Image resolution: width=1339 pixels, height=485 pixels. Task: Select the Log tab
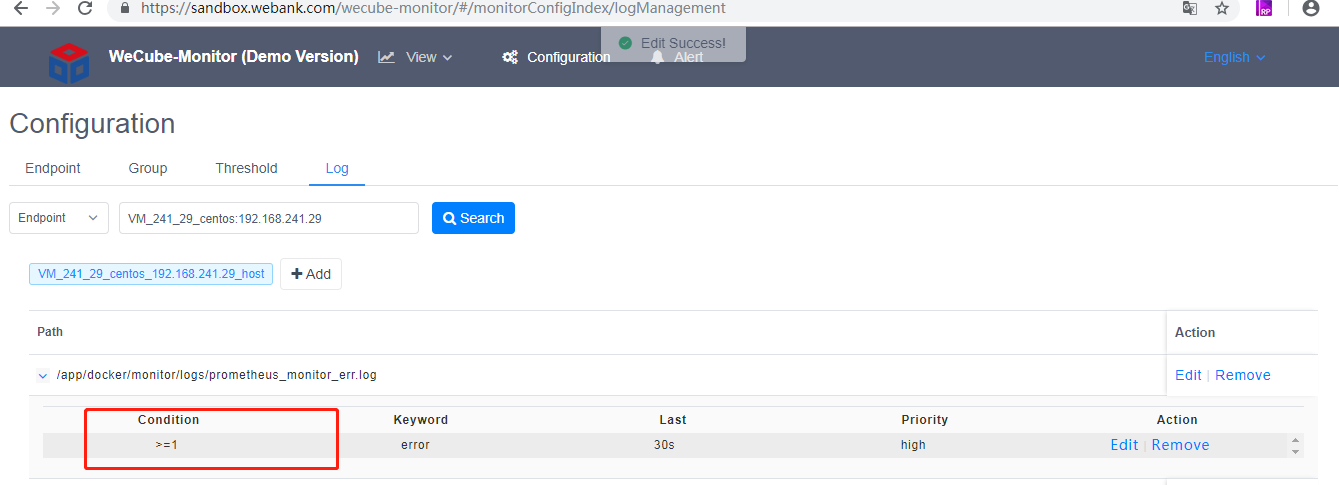click(337, 168)
